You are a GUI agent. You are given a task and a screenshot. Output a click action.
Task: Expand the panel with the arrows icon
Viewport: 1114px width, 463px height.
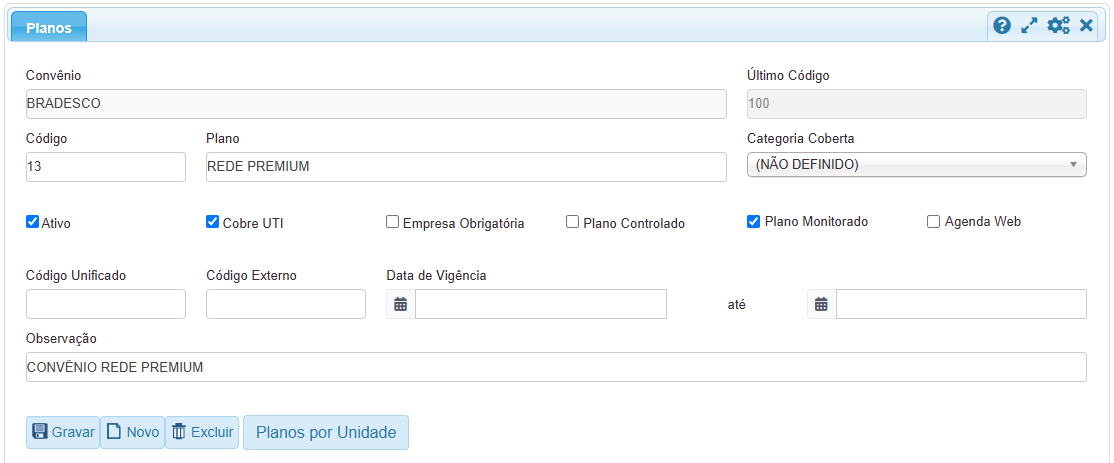1029,26
